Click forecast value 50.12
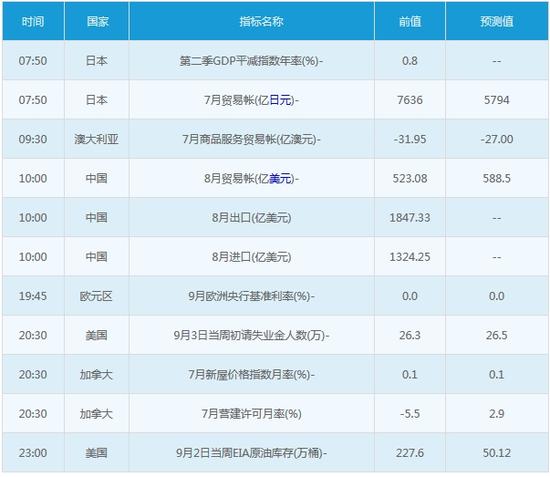 [497, 453]
